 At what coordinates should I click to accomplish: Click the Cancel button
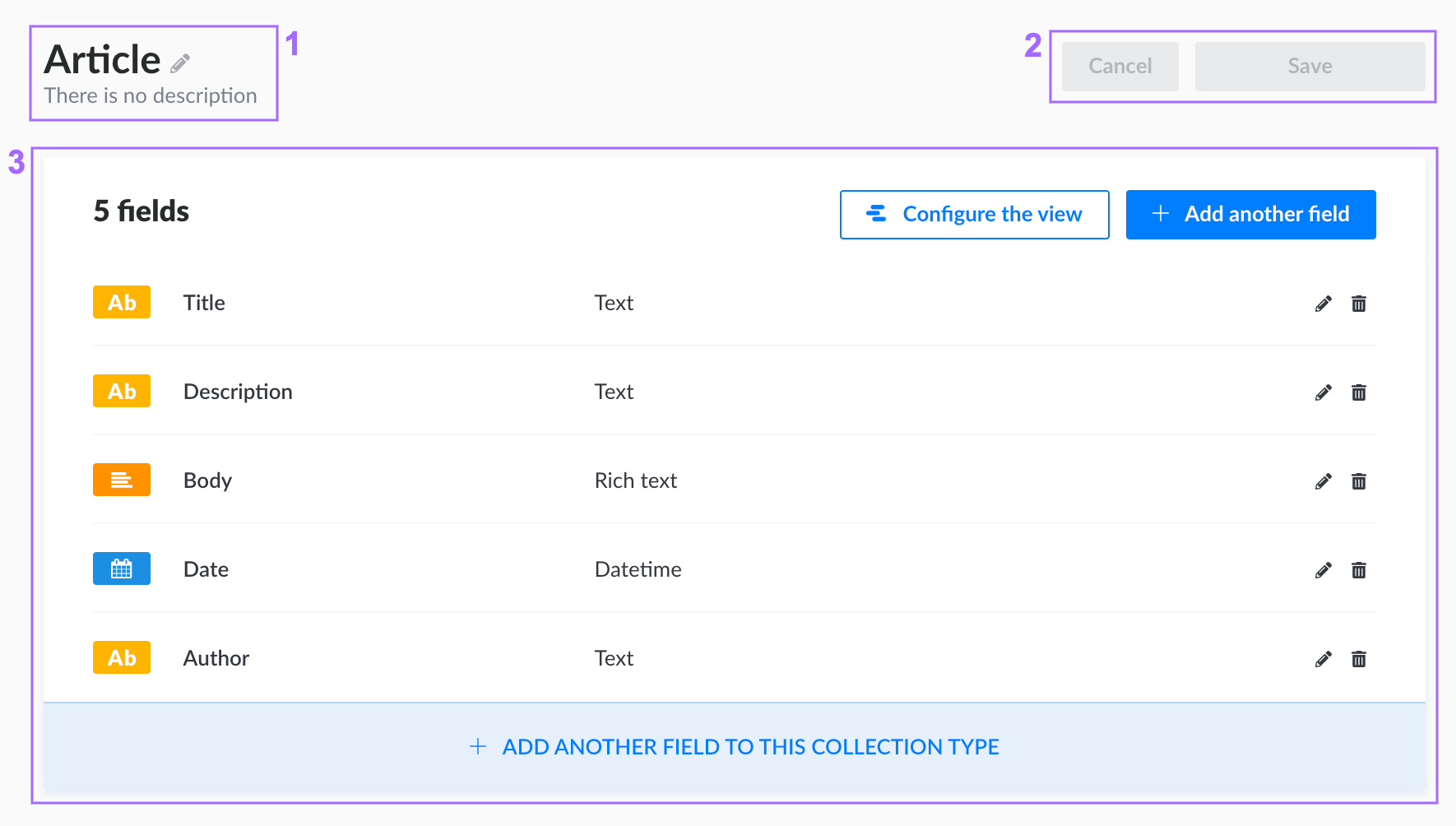coord(1120,66)
